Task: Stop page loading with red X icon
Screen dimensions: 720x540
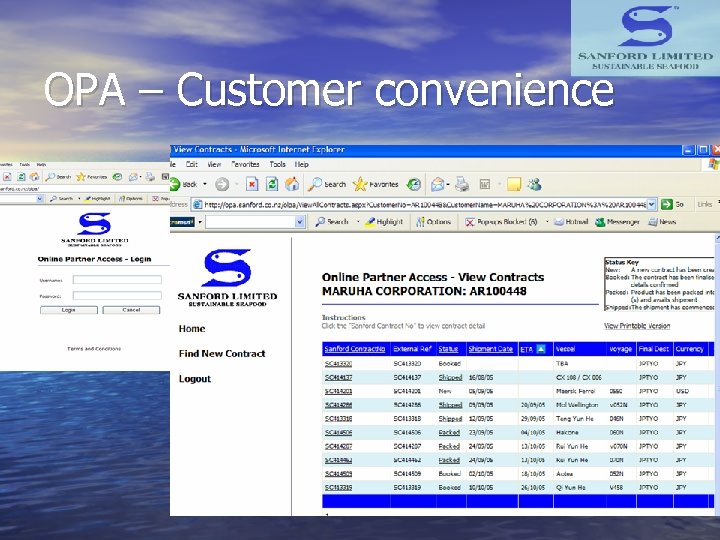Action: click(252, 185)
